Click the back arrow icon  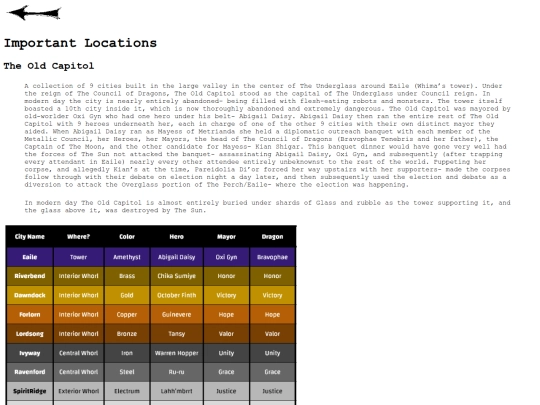34,13
